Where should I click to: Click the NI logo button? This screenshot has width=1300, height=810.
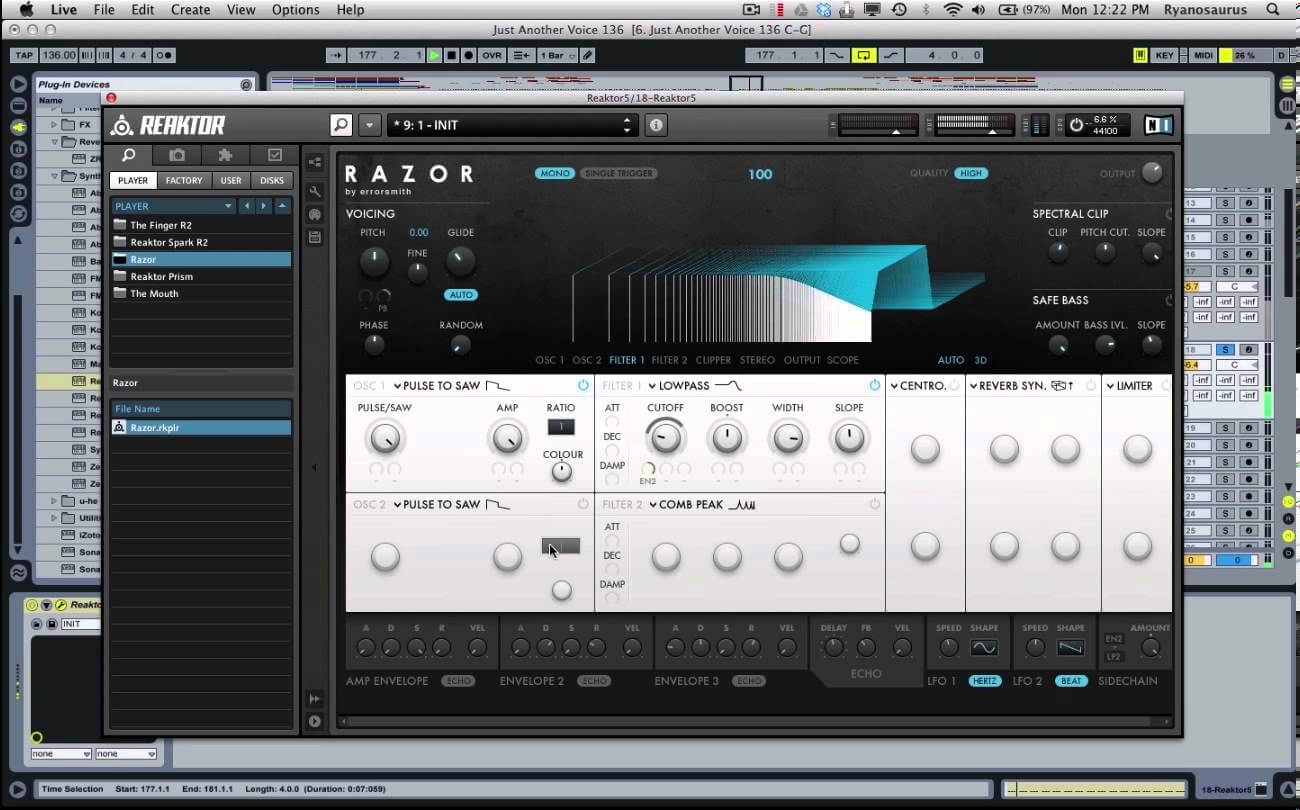1158,125
